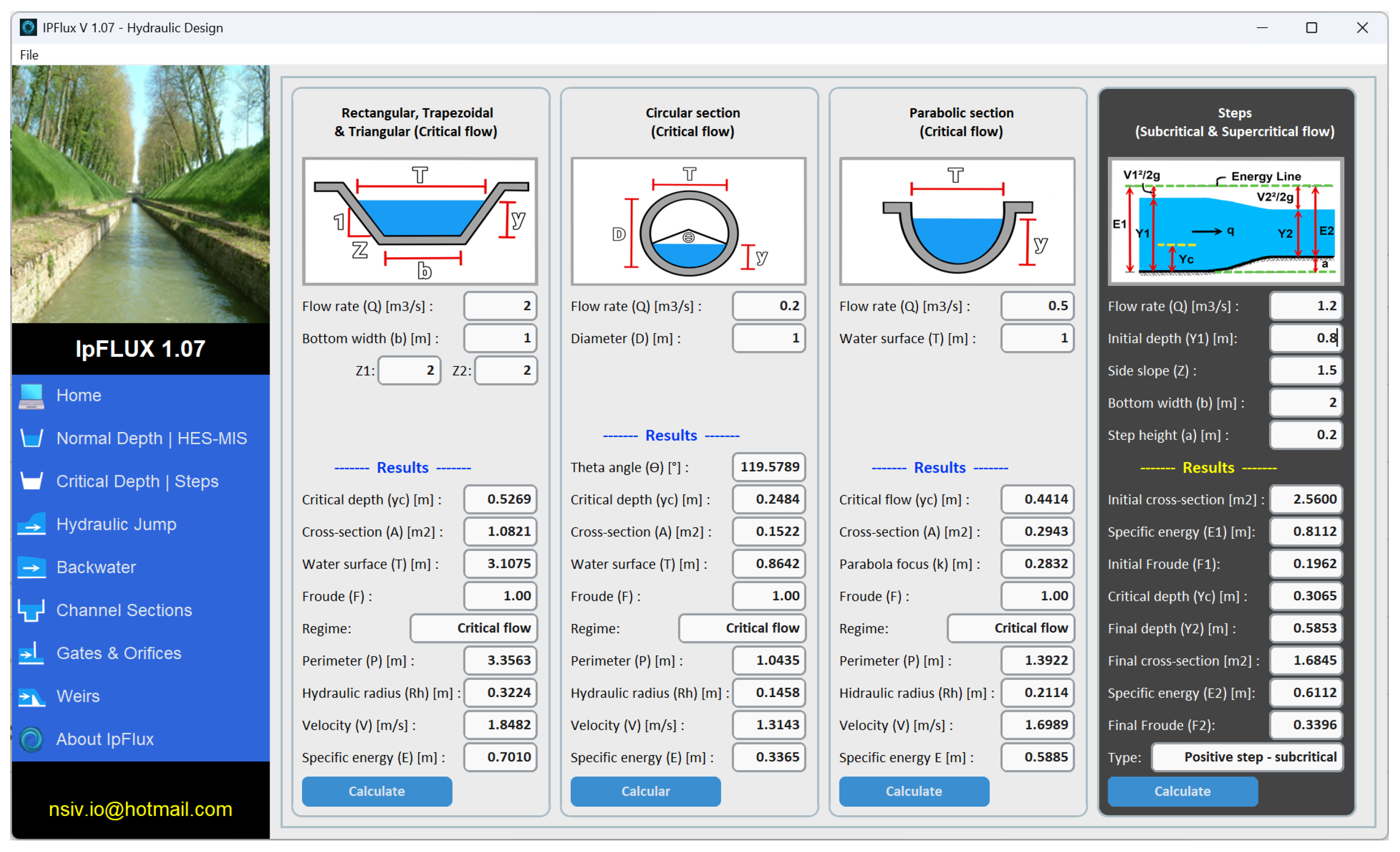Screen dimensions: 1400x852
Task: Click the Home laptop icon in sidebar
Action: point(31,396)
